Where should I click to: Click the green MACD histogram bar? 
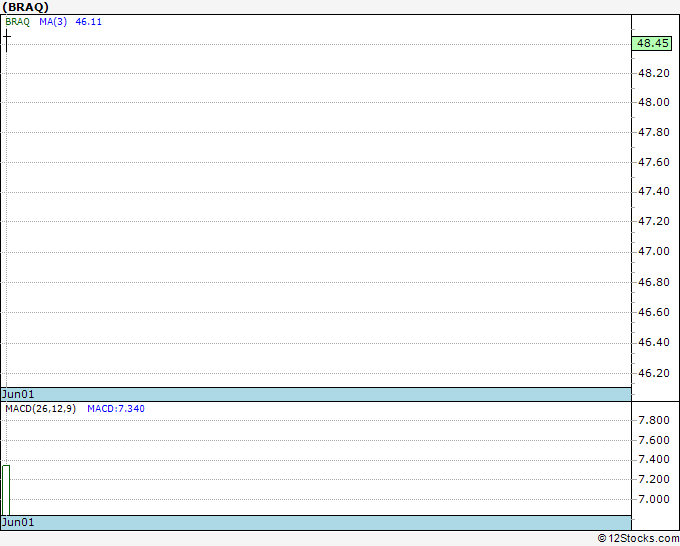click(x=6, y=490)
